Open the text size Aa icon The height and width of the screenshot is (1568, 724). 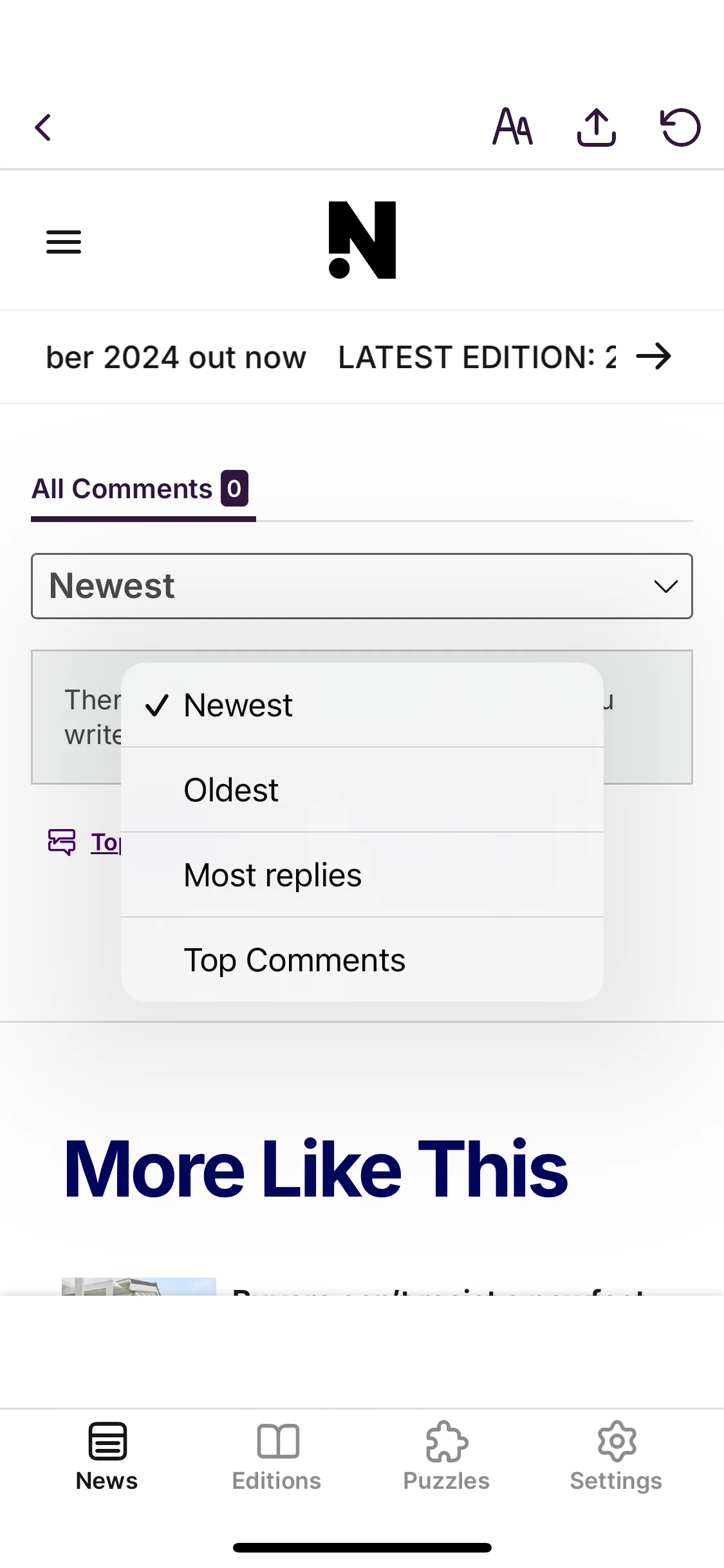(x=513, y=127)
